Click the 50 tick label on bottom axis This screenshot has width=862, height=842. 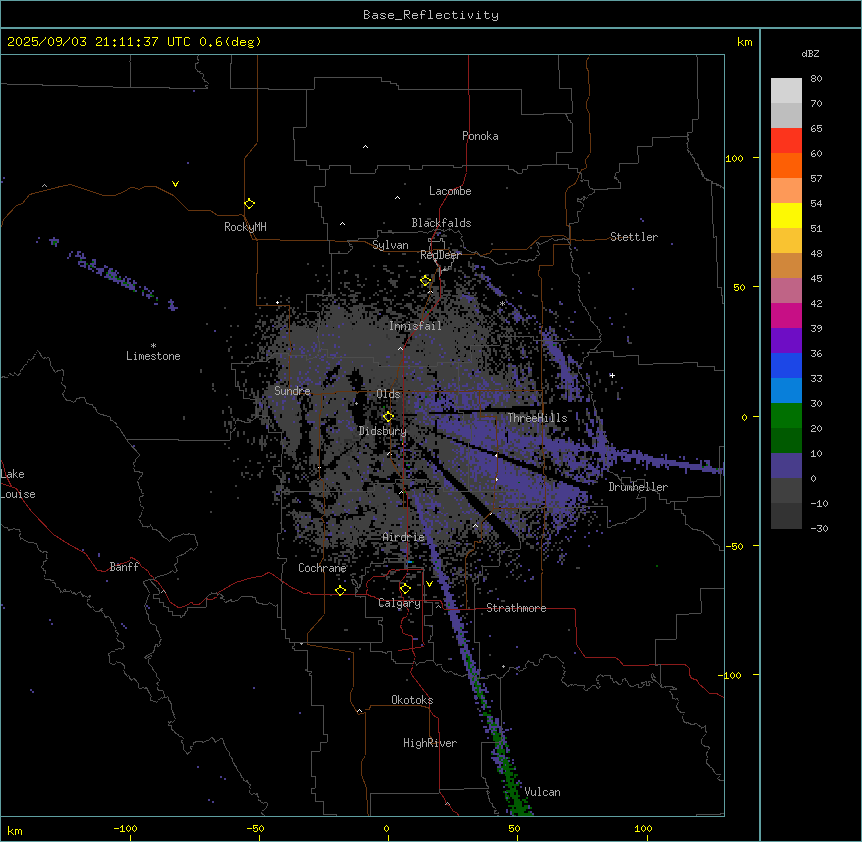[515, 828]
